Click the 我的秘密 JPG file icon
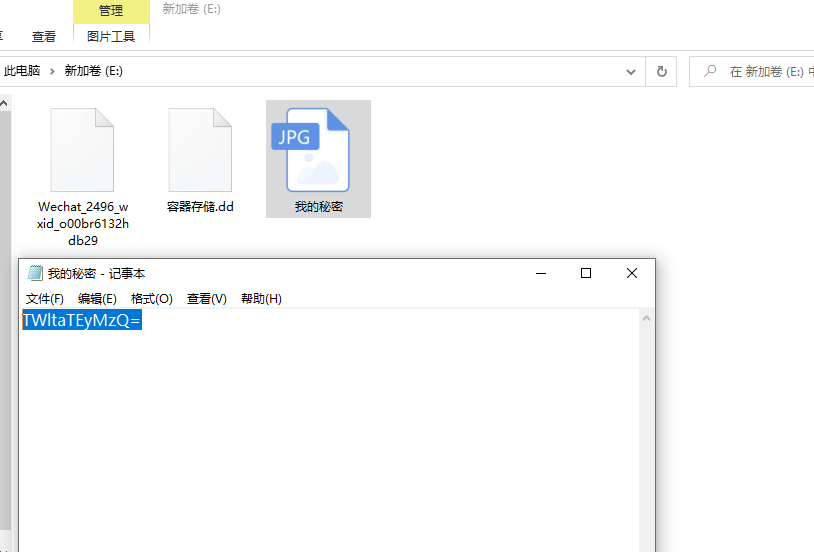Image resolution: width=814 pixels, height=552 pixels. point(318,150)
